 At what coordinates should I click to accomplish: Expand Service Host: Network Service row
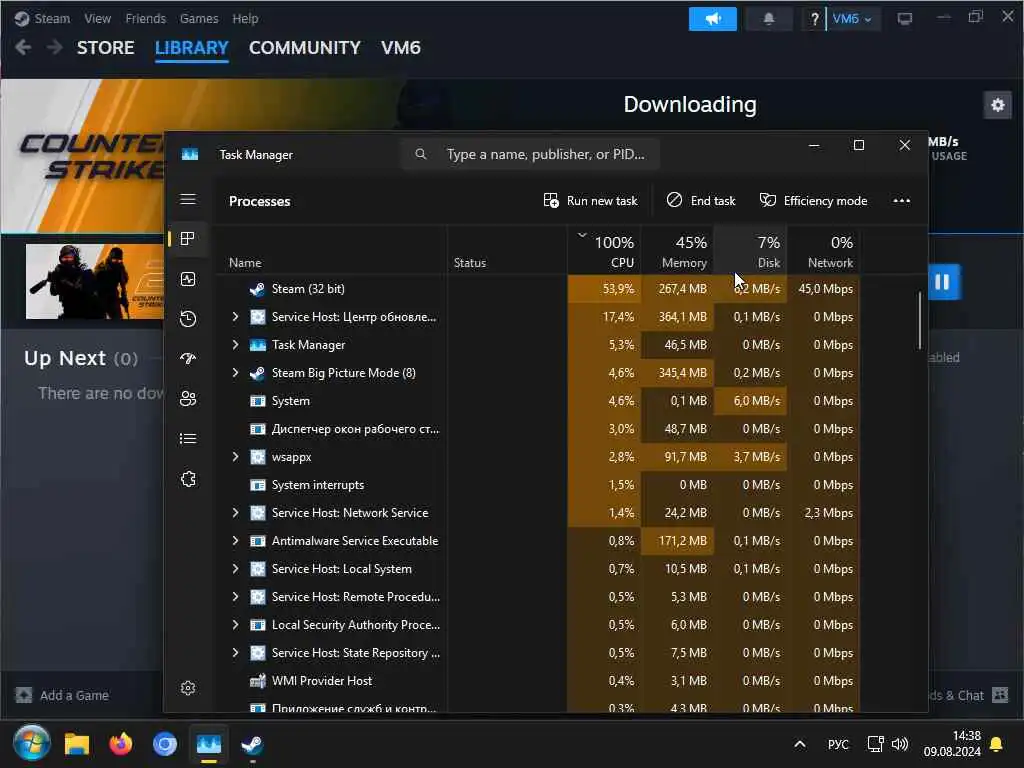235,513
